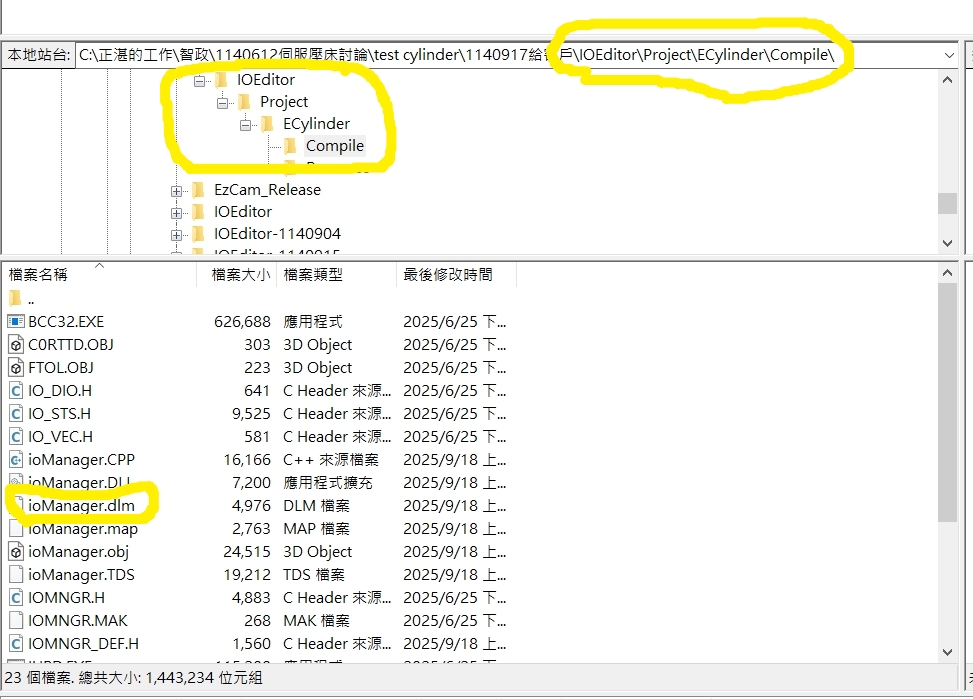This screenshot has height=699, width=973.
Task: Click the Compile folder icon in tree
Action: [x=291, y=146]
